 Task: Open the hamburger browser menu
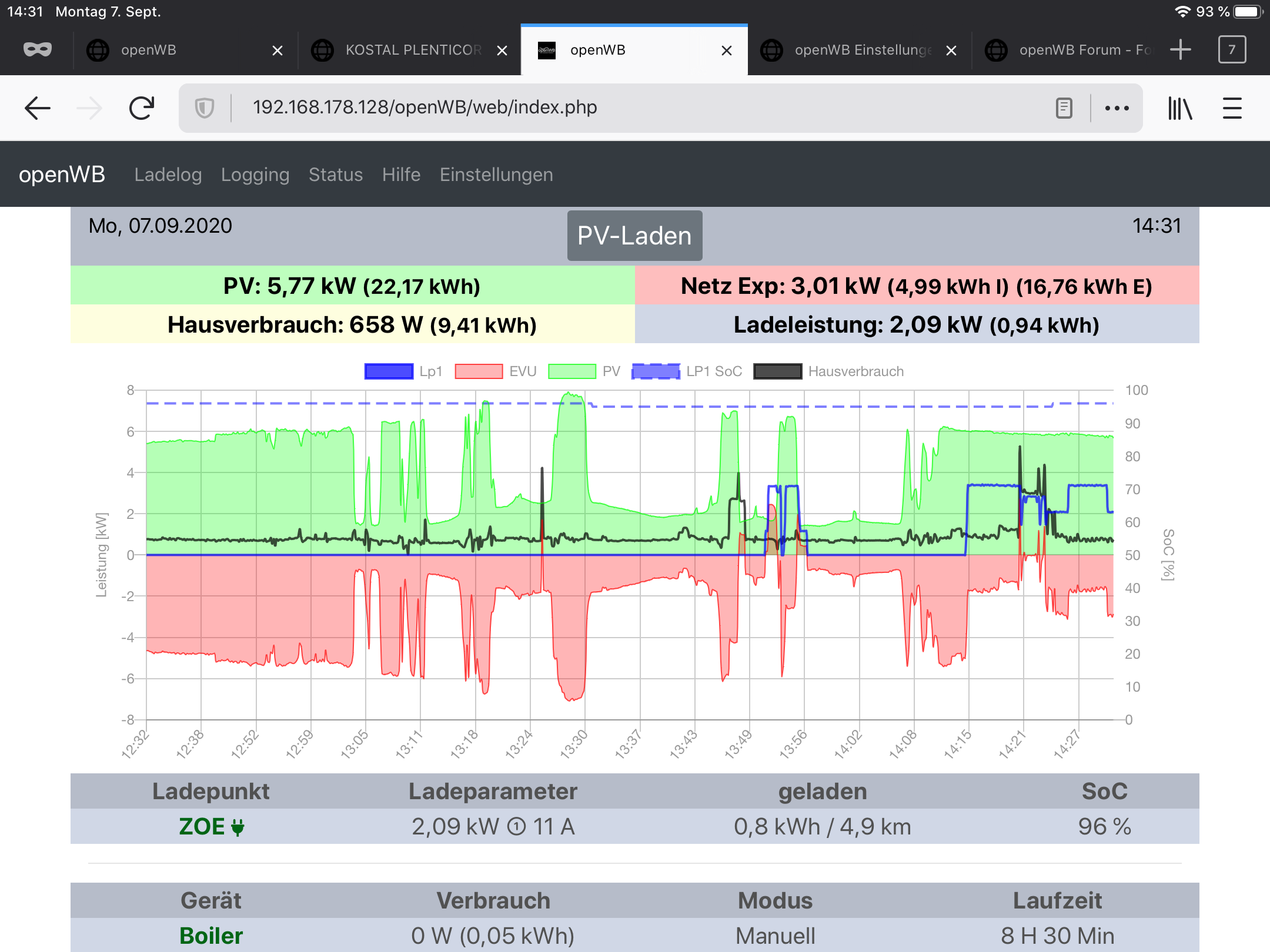(x=1232, y=108)
